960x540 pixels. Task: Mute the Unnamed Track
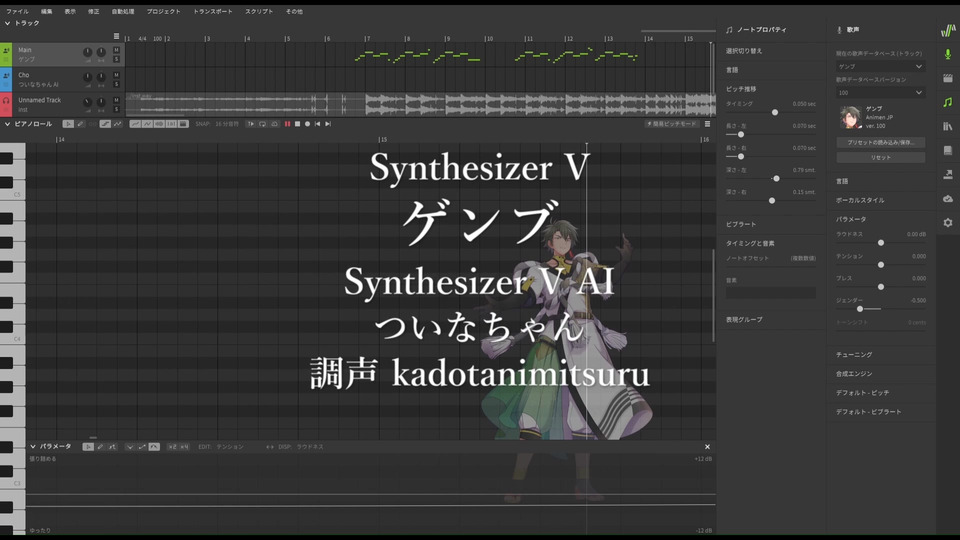coord(116,100)
